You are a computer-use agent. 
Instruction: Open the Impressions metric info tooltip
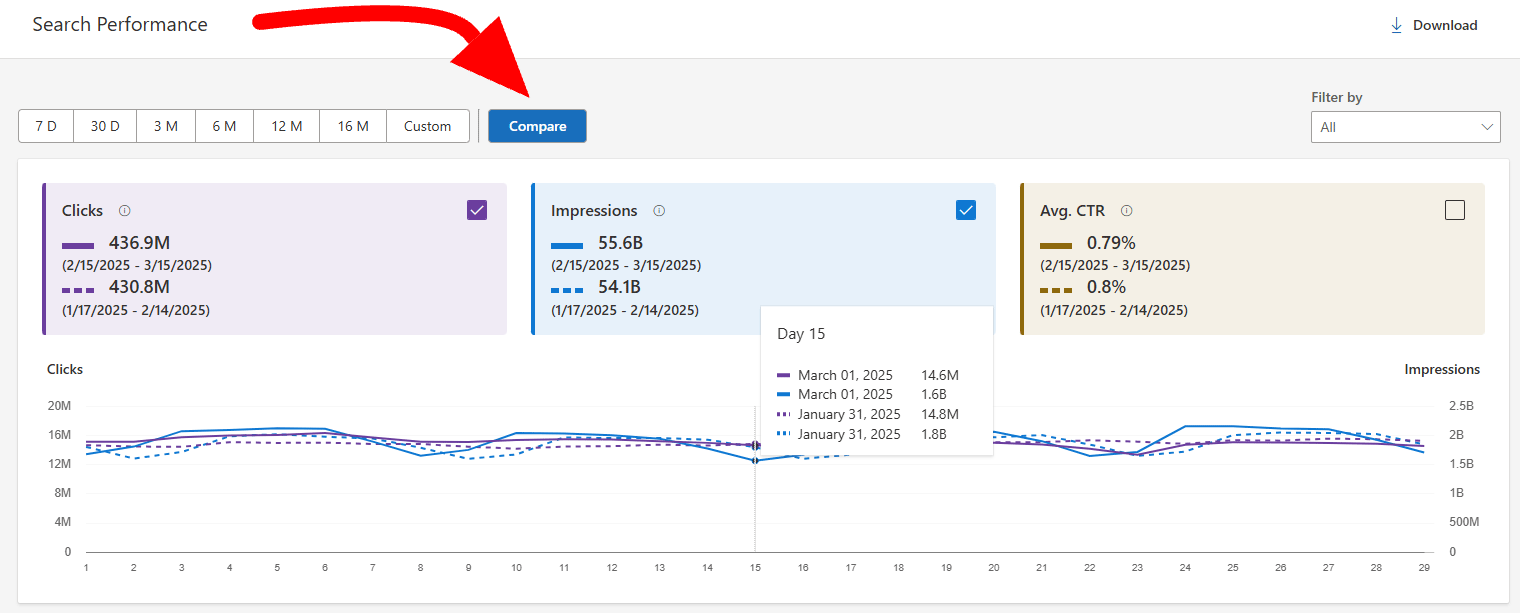pos(658,210)
